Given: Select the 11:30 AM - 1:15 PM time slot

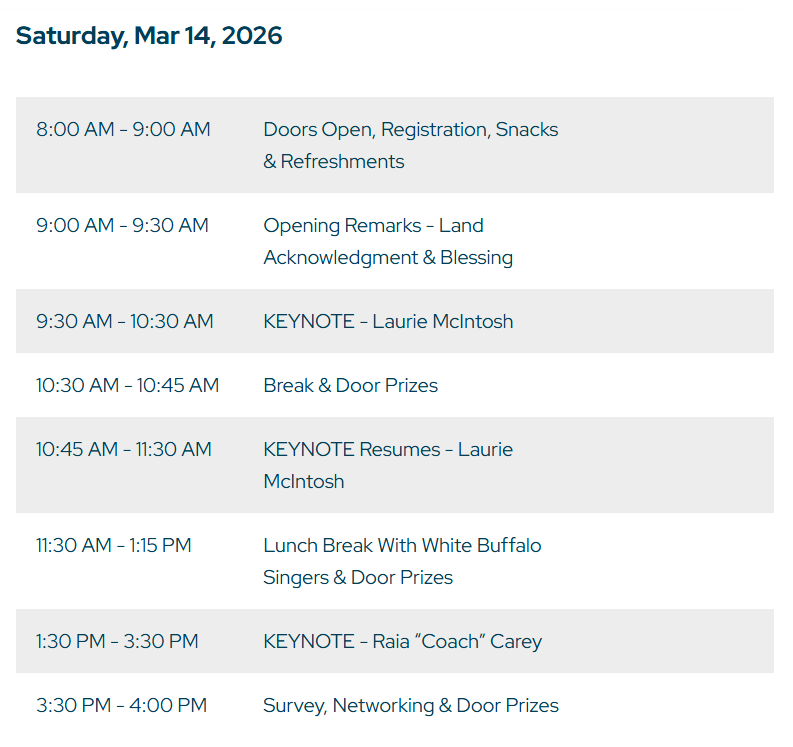Looking at the screenshot, I should pyautogui.click(x=114, y=546).
